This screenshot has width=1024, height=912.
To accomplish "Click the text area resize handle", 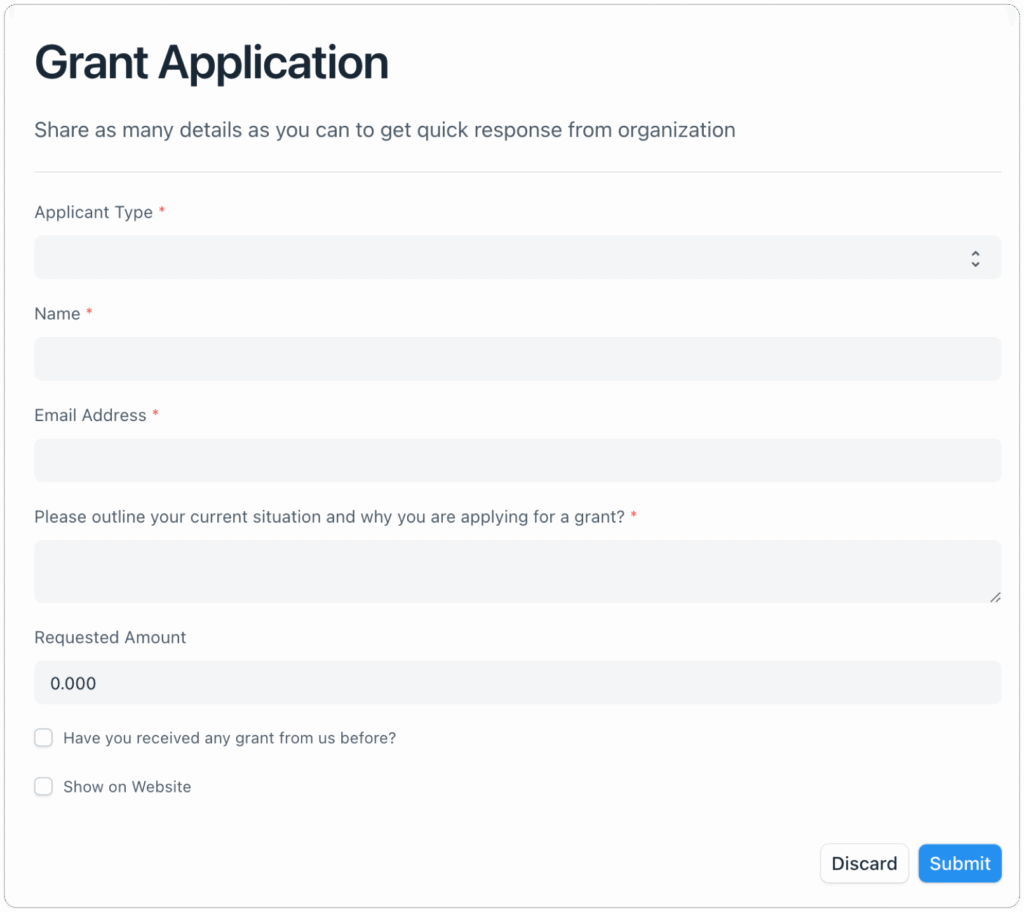I will pos(994,596).
